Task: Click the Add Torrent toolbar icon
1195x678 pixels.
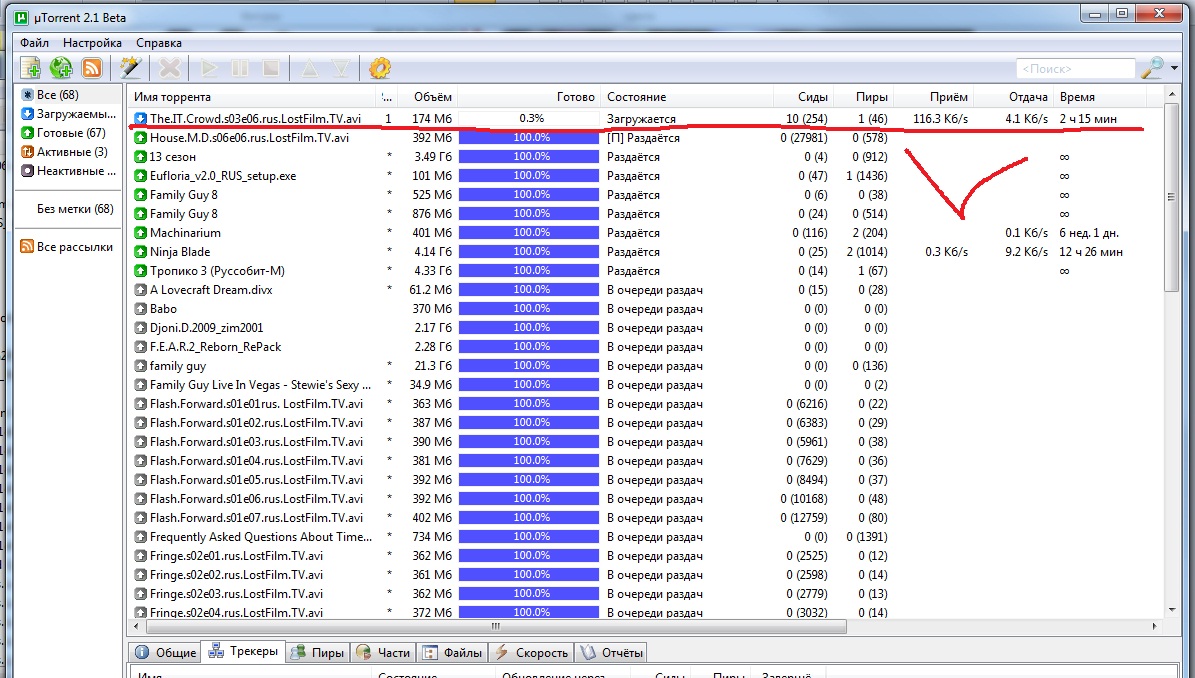Action: (30, 69)
